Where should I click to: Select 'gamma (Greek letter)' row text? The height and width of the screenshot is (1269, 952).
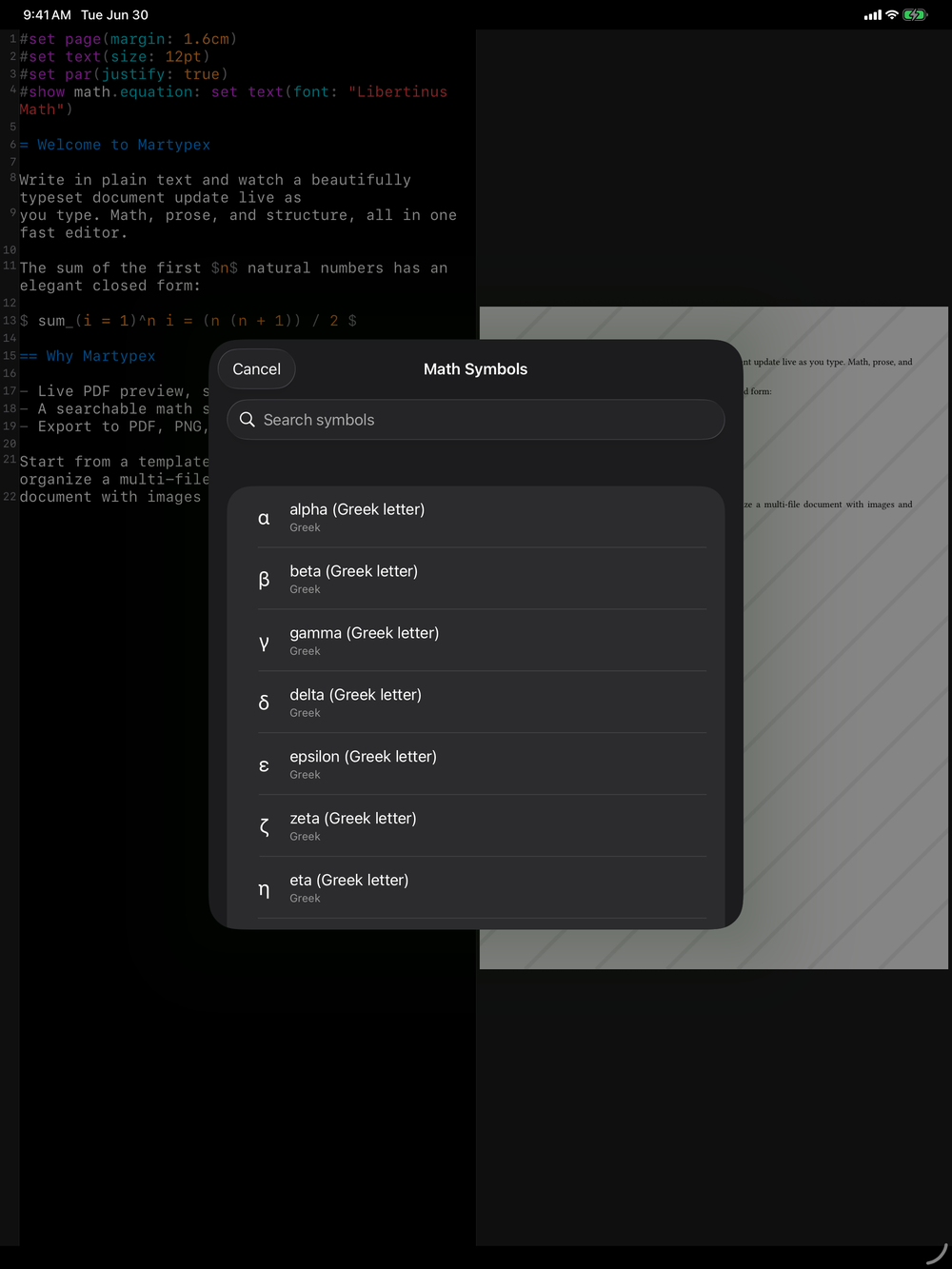point(364,633)
